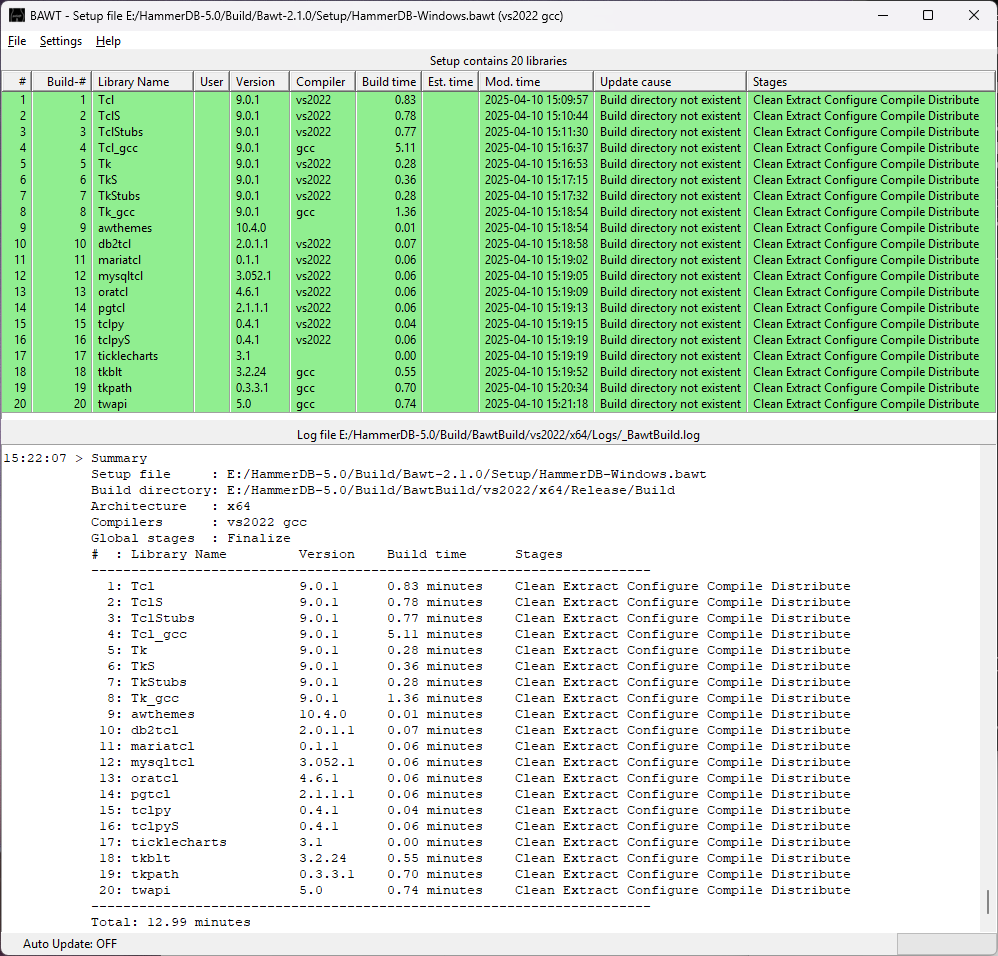Click mod time 2025-04-10 15:09:57
The image size is (998, 956).
536,100
